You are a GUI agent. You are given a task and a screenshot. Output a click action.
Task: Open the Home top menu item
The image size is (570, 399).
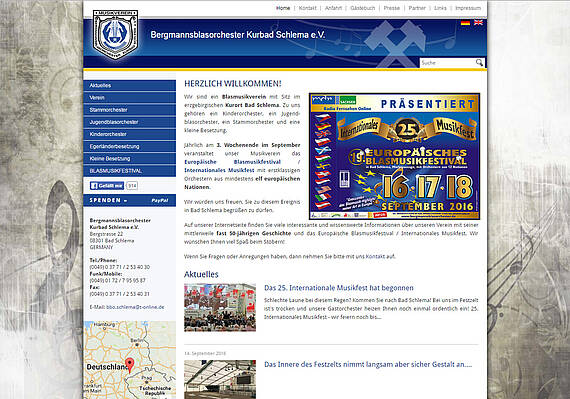click(283, 8)
